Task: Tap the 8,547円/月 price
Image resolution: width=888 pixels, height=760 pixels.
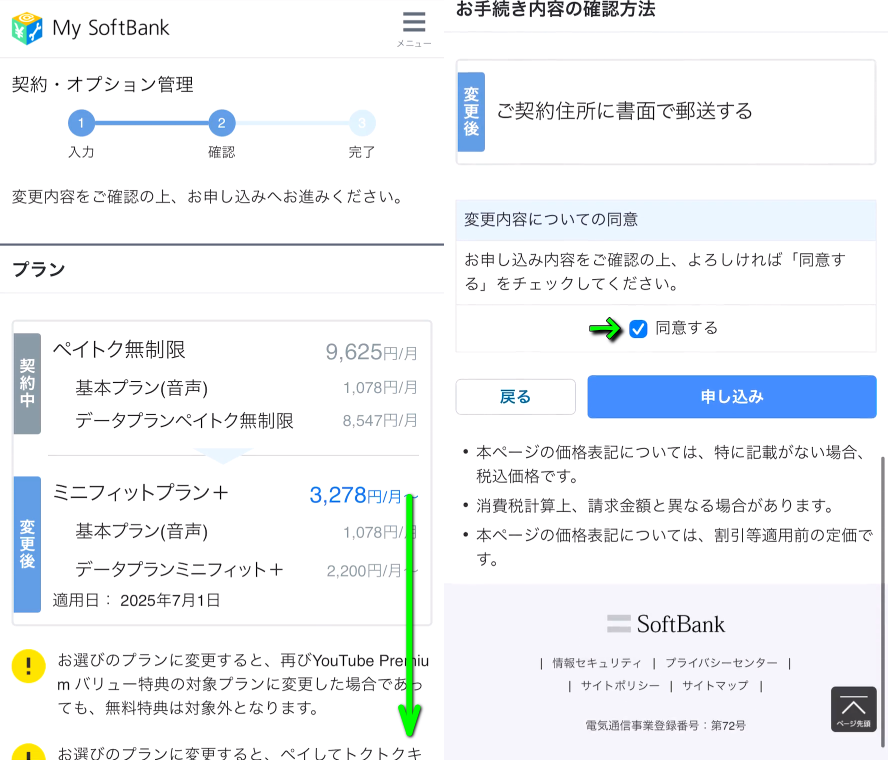Action: click(x=380, y=421)
